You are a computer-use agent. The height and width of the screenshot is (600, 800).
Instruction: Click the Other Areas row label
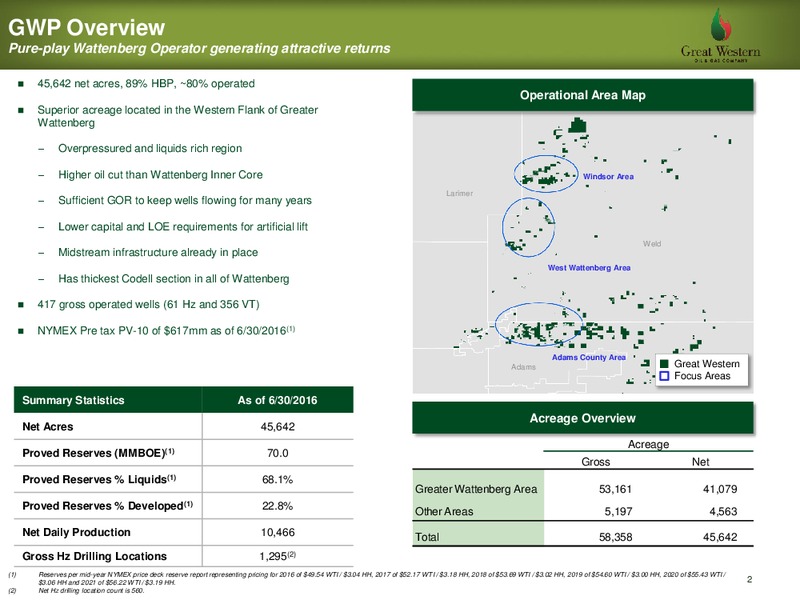(x=444, y=512)
